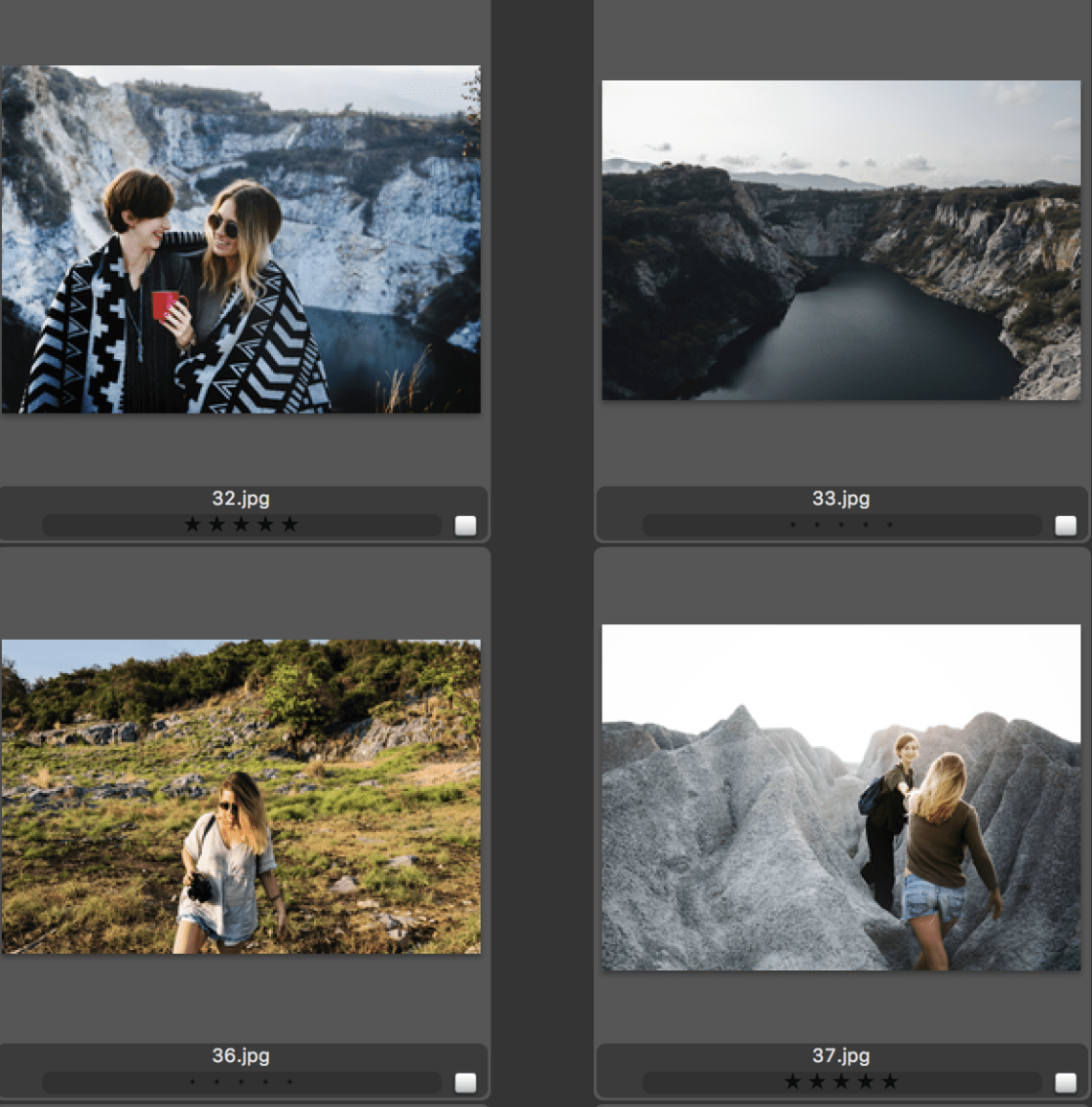The width and height of the screenshot is (1092, 1107).
Task: Click the 32.jpg filename label
Action: pyautogui.click(x=240, y=498)
